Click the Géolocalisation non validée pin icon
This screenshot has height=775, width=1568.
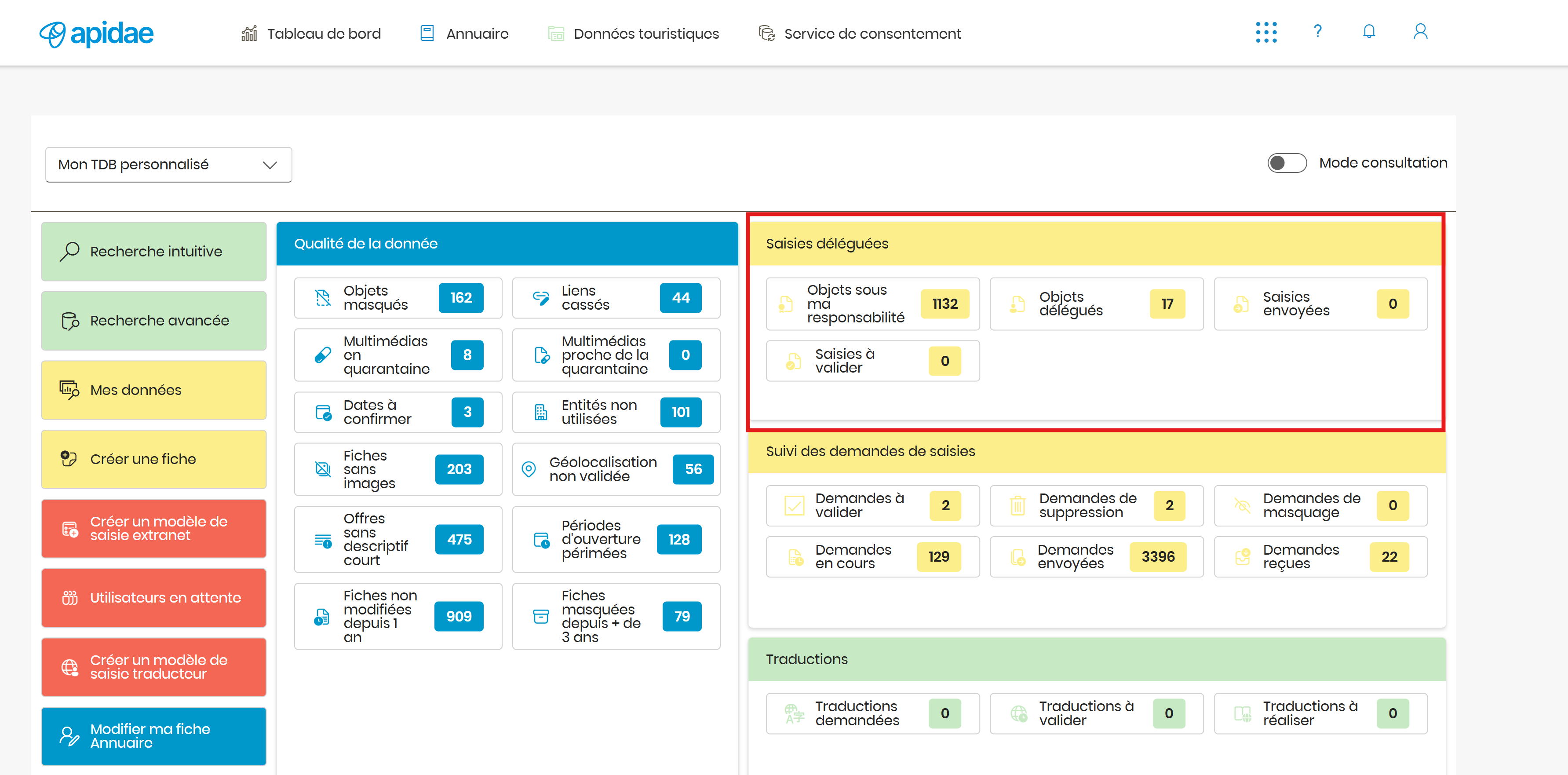coord(529,469)
